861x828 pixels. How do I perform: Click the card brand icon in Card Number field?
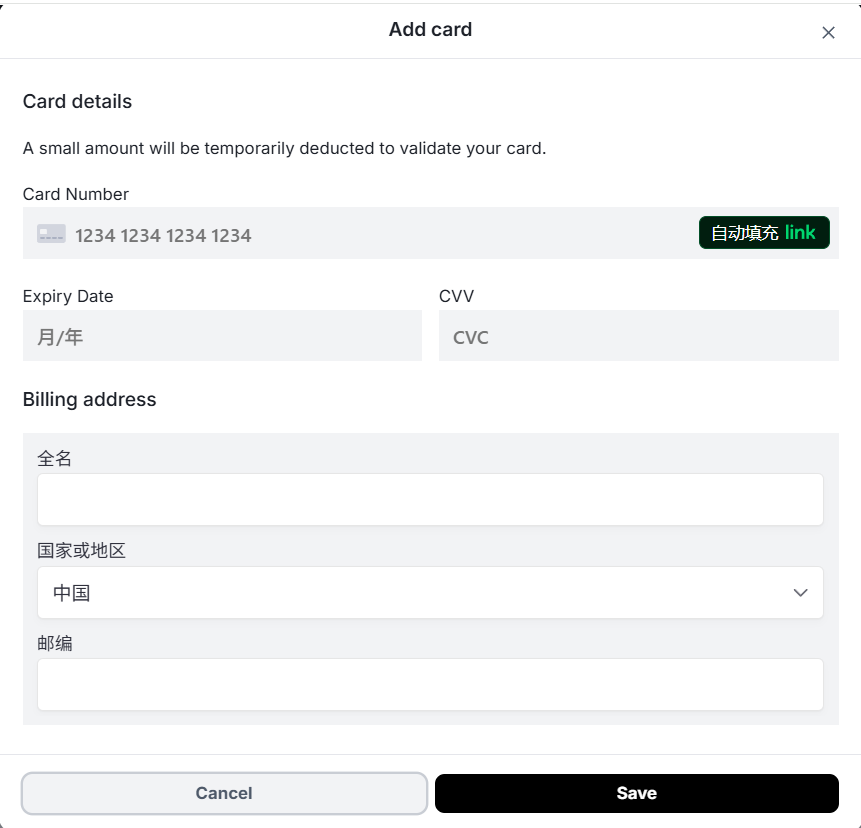50,233
